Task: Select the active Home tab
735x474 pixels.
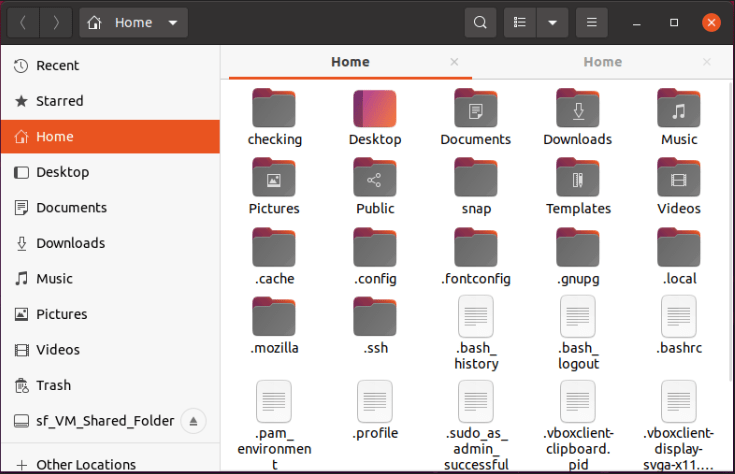Action: pos(350,62)
